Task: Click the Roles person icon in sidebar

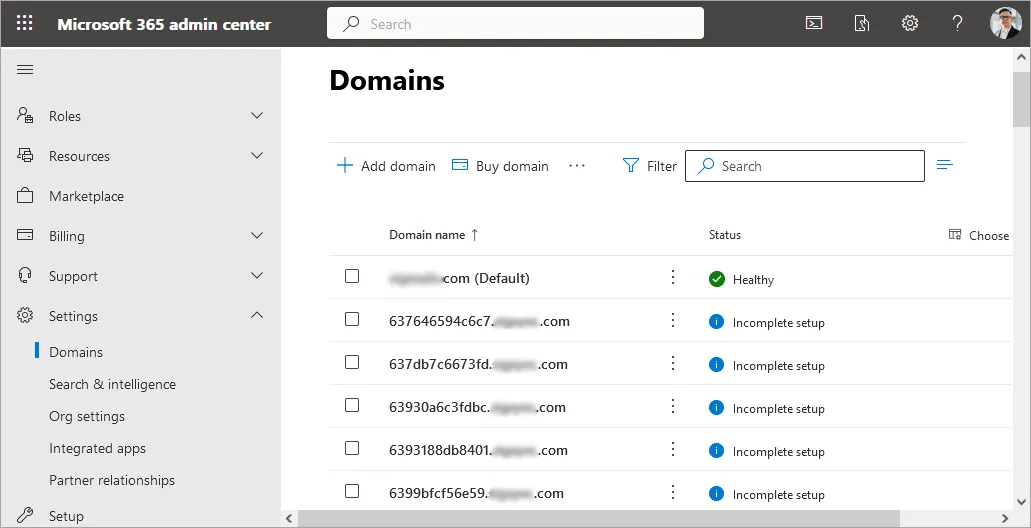Action: point(25,116)
